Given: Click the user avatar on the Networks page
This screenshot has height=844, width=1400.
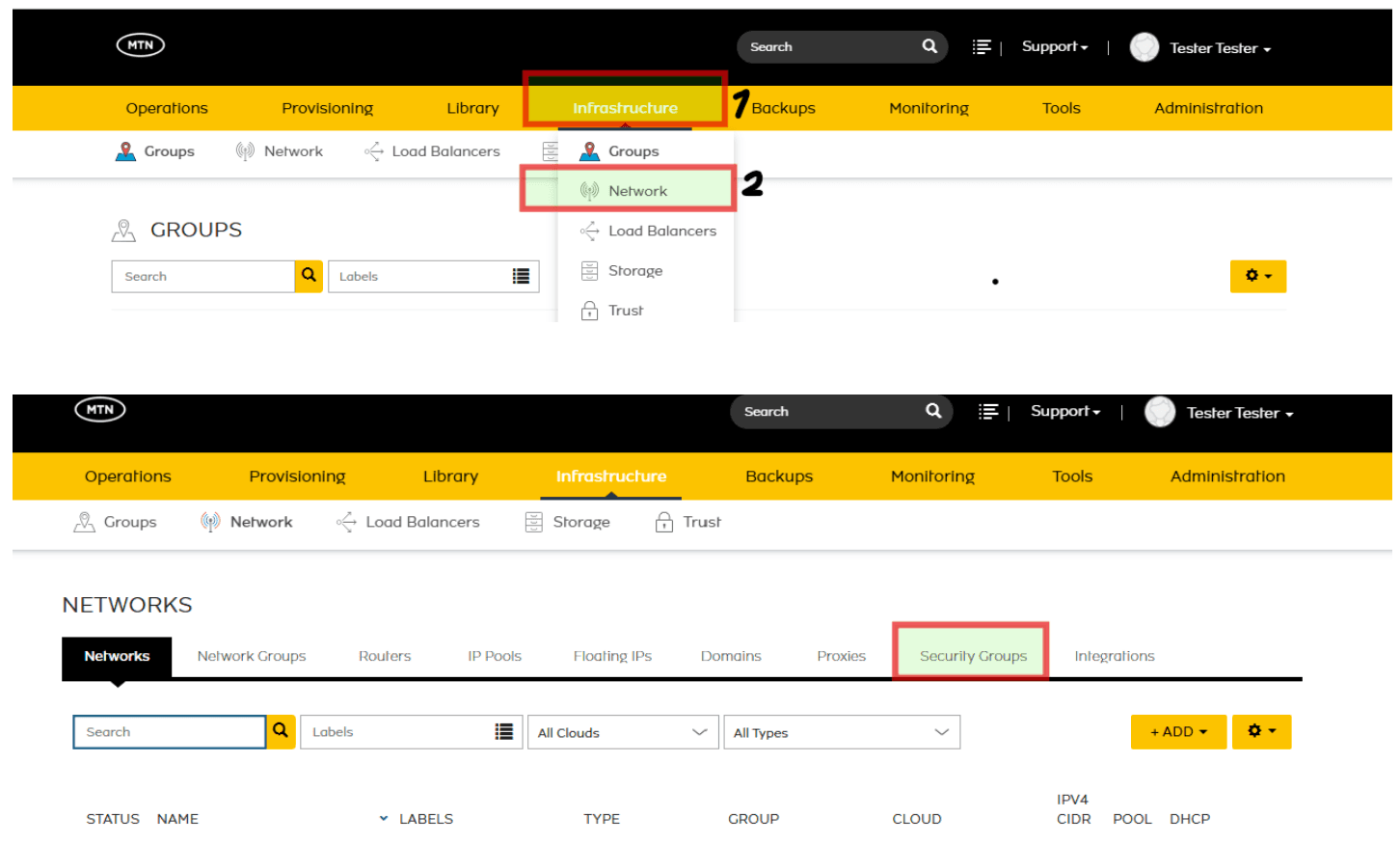Looking at the screenshot, I should pyautogui.click(x=1160, y=412).
